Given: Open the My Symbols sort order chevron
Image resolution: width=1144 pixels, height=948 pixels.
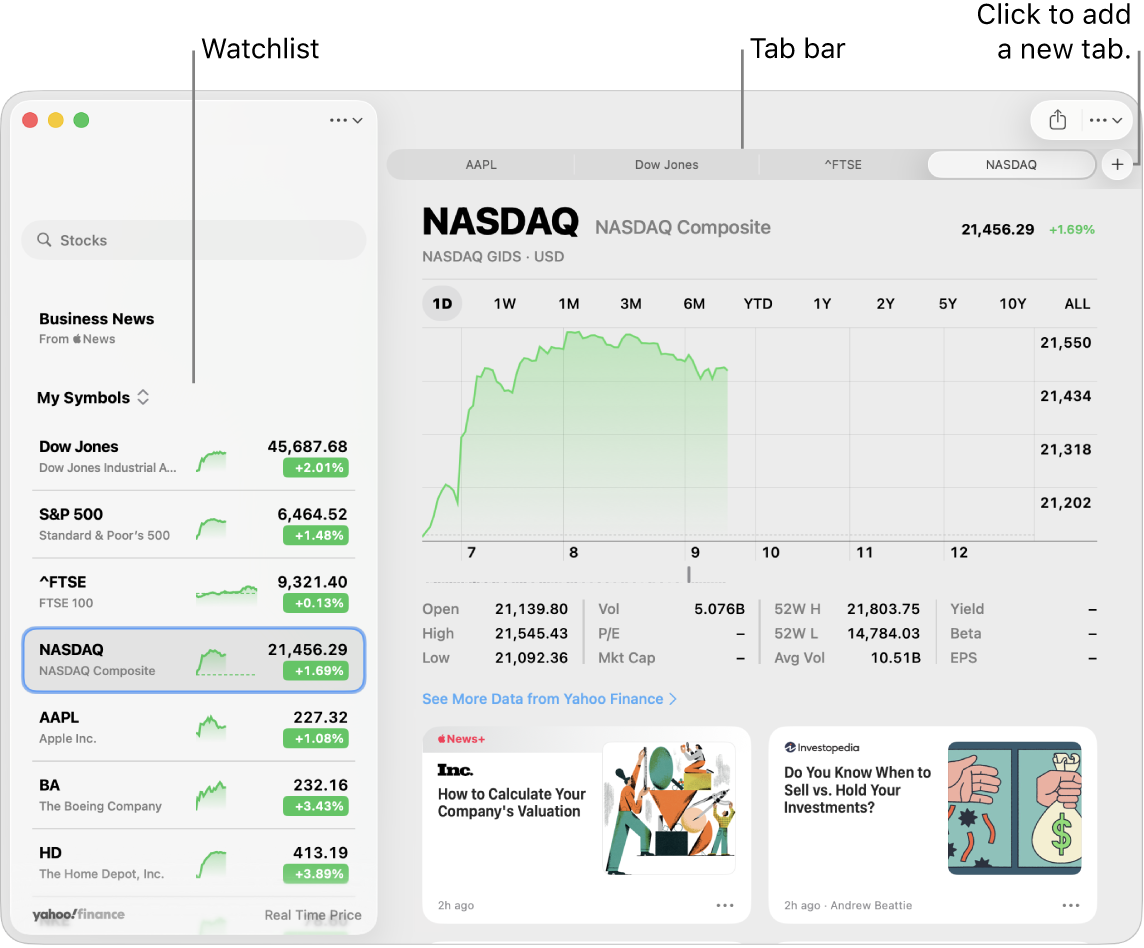Looking at the screenshot, I should (143, 397).
